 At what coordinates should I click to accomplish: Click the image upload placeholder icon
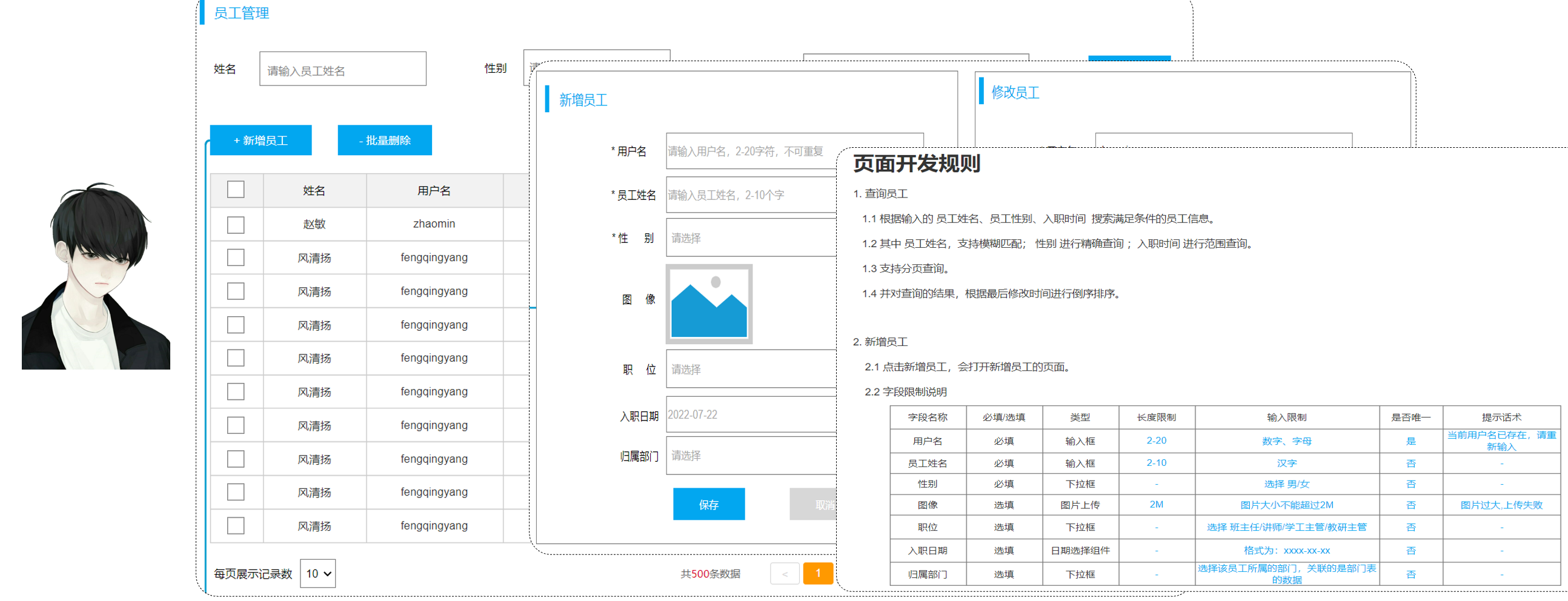tap(709, 304)
